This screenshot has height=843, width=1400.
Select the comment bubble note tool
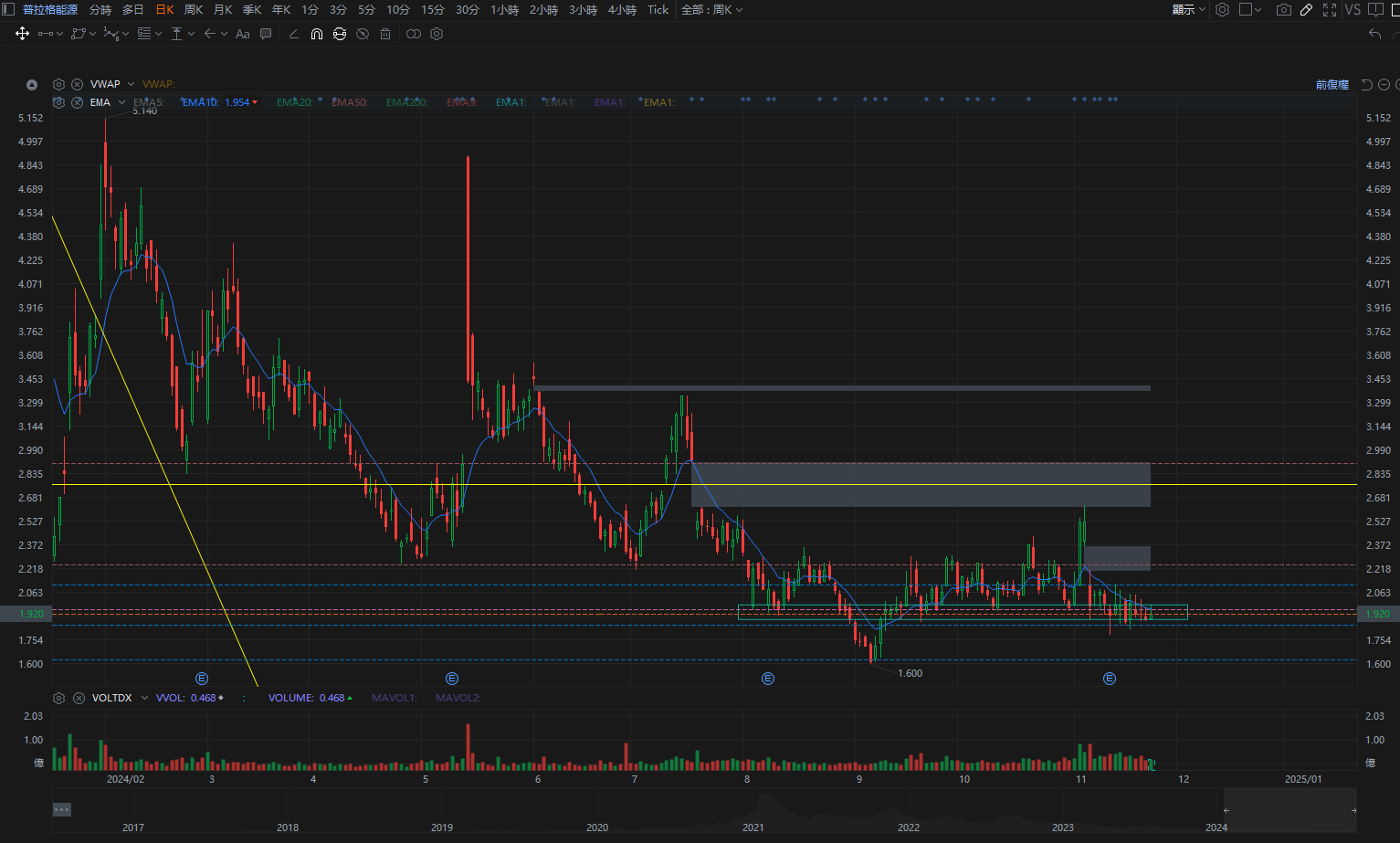[266, 34]
